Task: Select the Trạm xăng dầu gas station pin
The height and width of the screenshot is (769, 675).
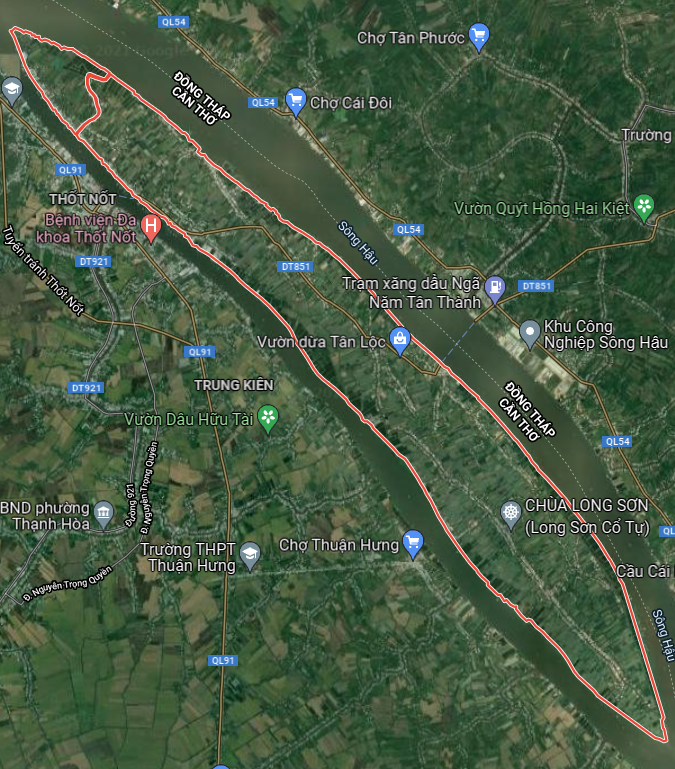Action: pos(495,289)
